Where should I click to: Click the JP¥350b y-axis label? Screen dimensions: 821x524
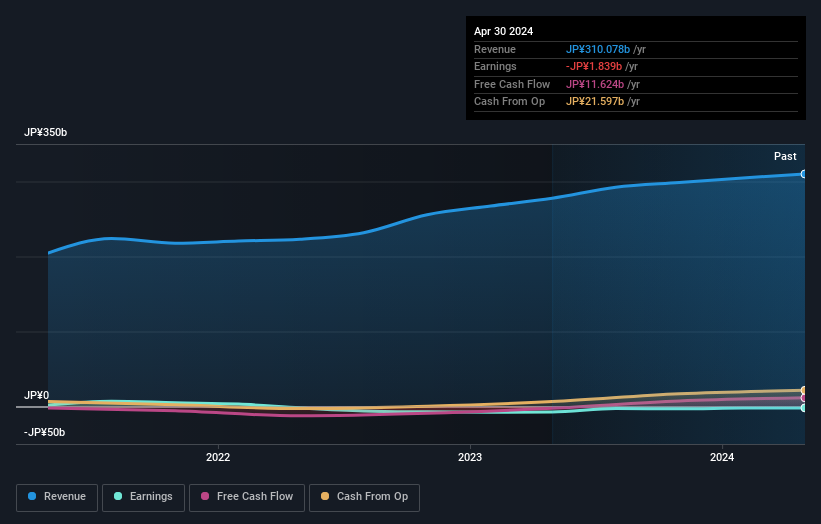click(46, 132)
